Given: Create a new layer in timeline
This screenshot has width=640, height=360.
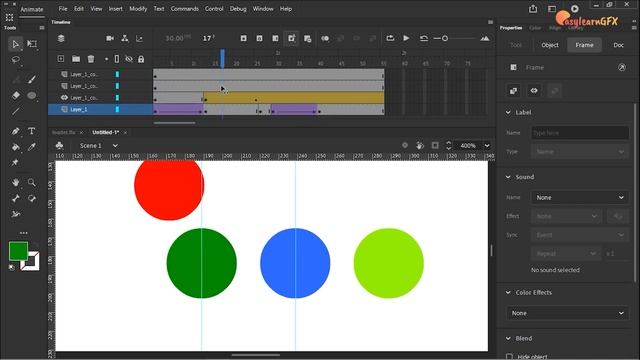Looking at the screenshot, I should click(x=61, y=59).
